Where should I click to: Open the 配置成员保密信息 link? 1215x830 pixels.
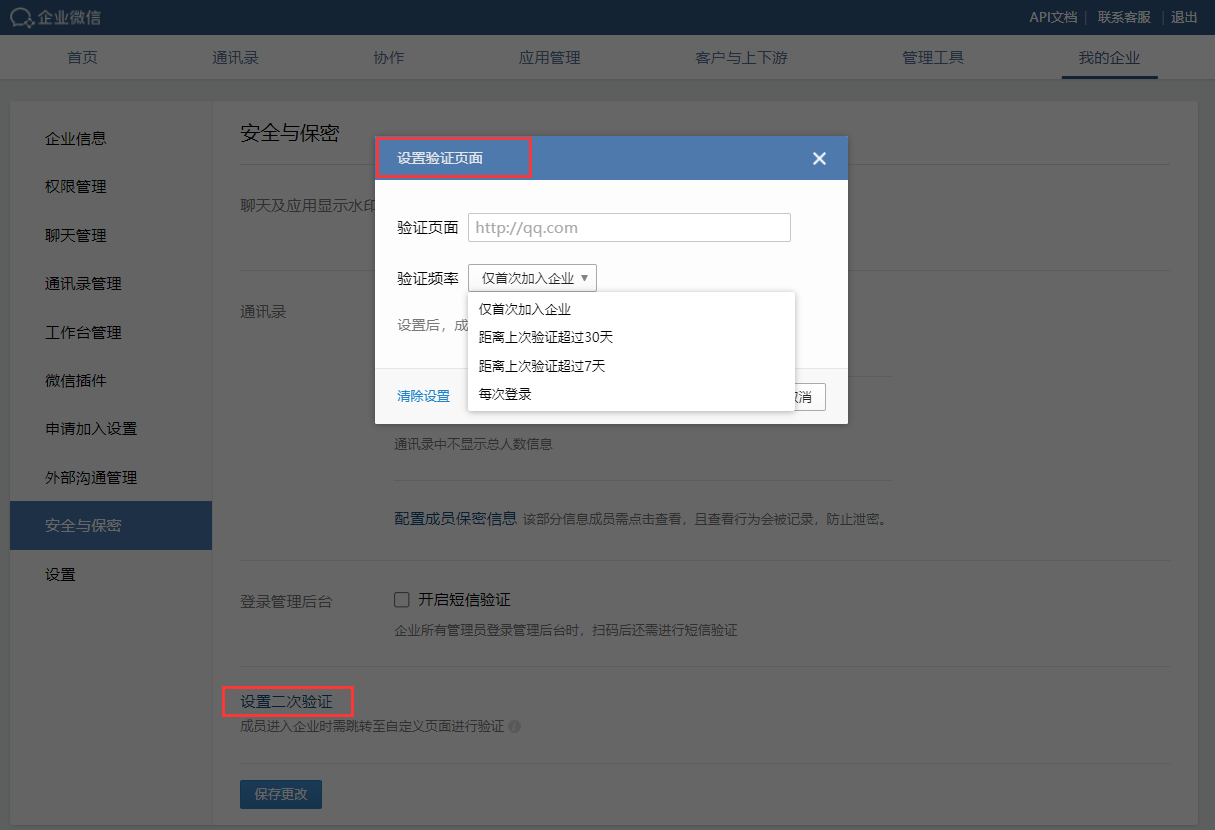click(x=455, y=518)
